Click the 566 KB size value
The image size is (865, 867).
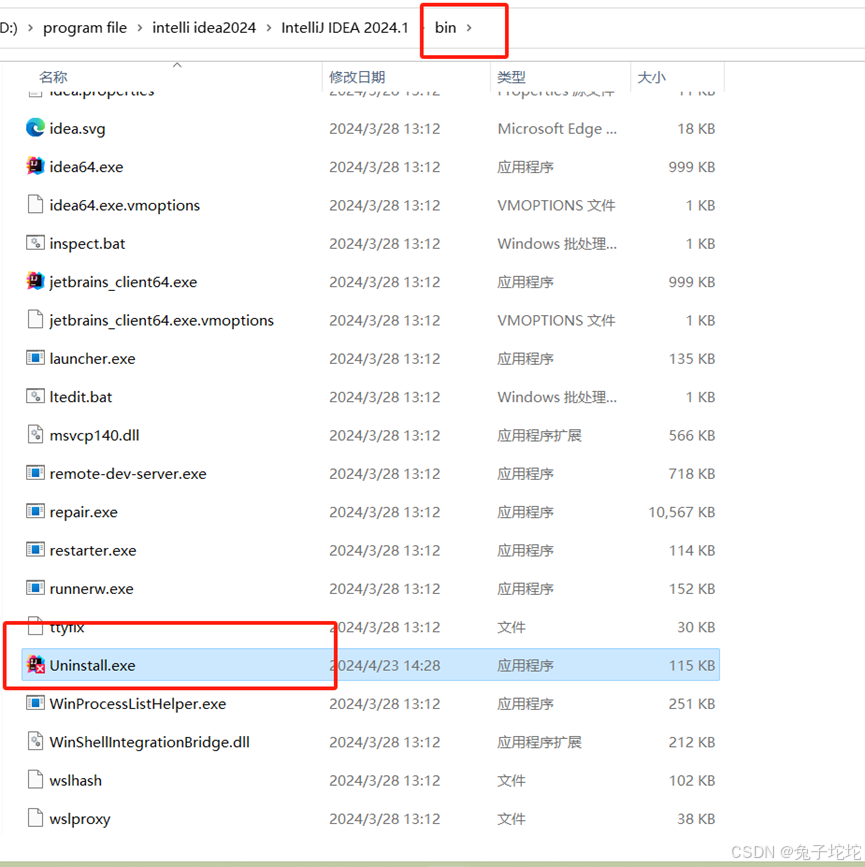tap(692, 435)
